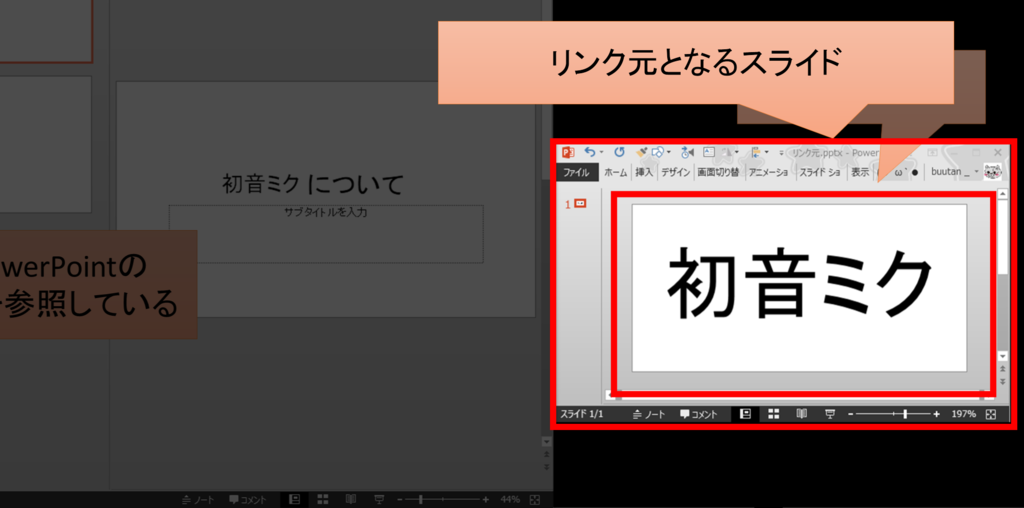The height and width of the screenshot is (508, 1024).
Task: Toggle ノート pane in the small window
Action: point(648,414)
